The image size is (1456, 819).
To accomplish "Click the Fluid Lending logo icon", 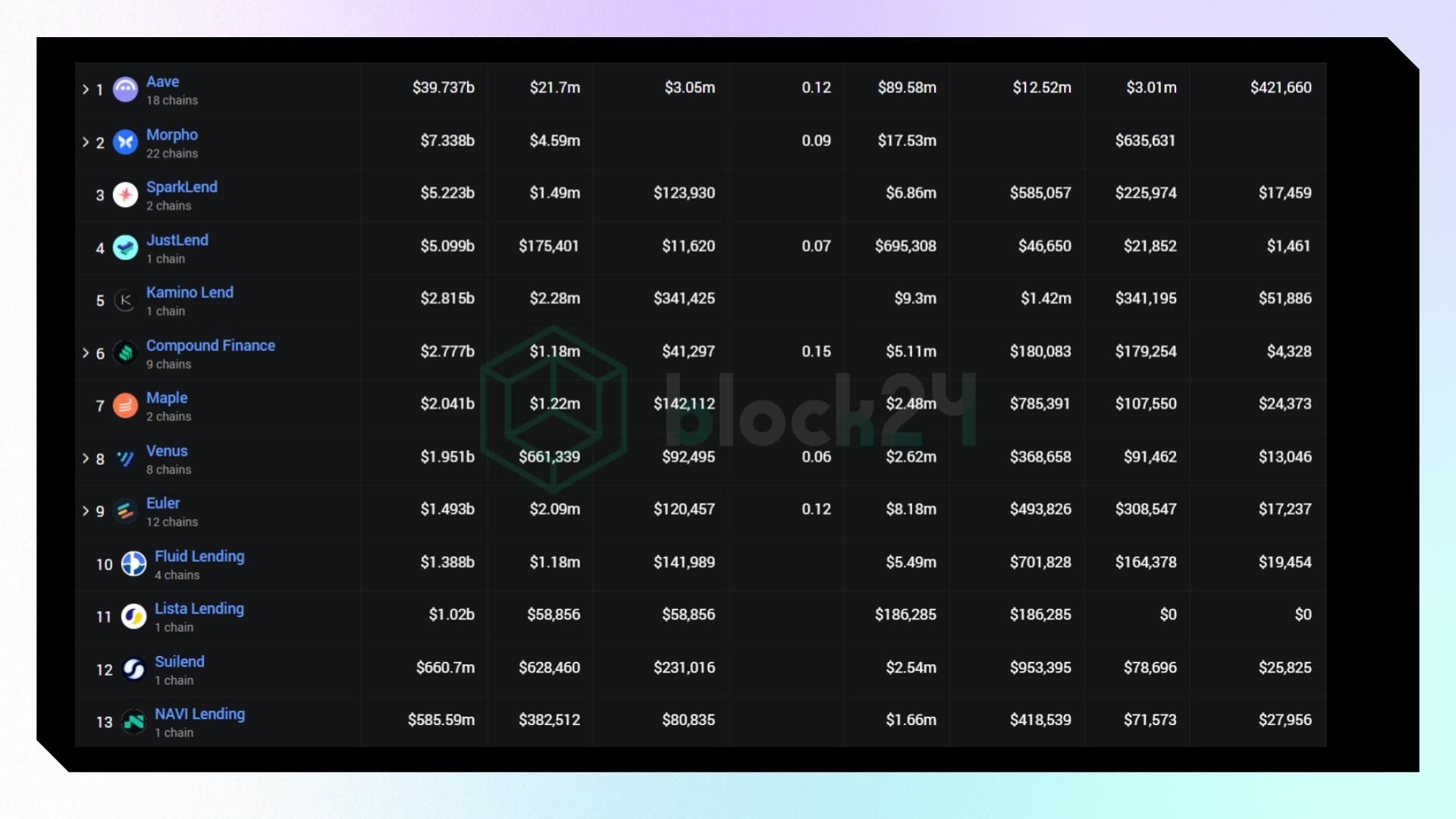I will tap(133, 563).
